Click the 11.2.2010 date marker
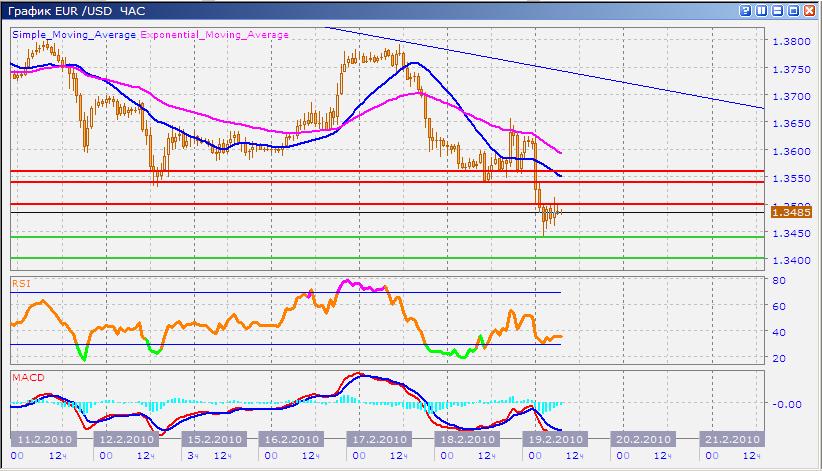 [x=43, y=439]
